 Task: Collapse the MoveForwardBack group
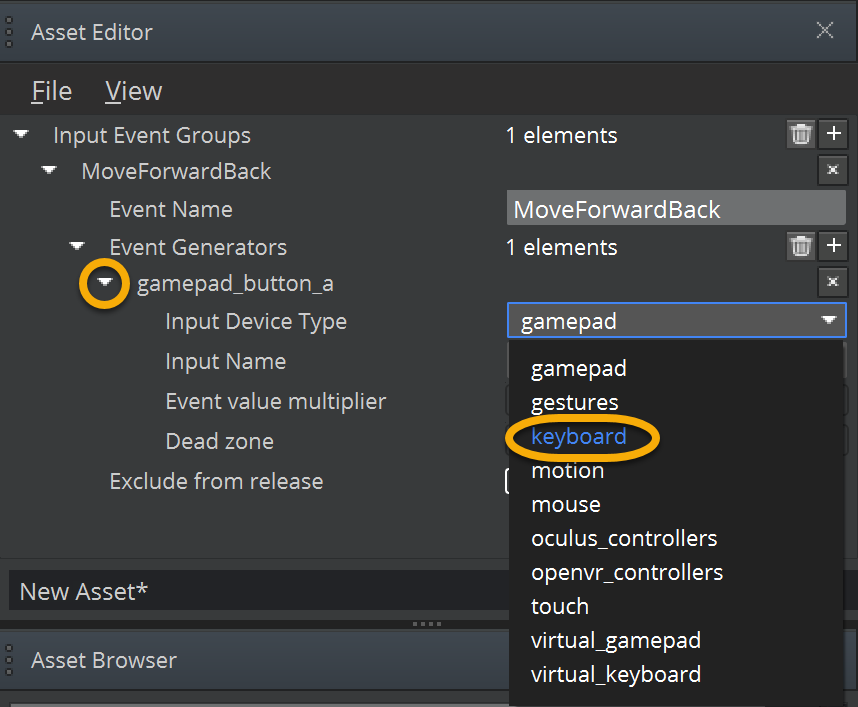[x=49, y=171]
